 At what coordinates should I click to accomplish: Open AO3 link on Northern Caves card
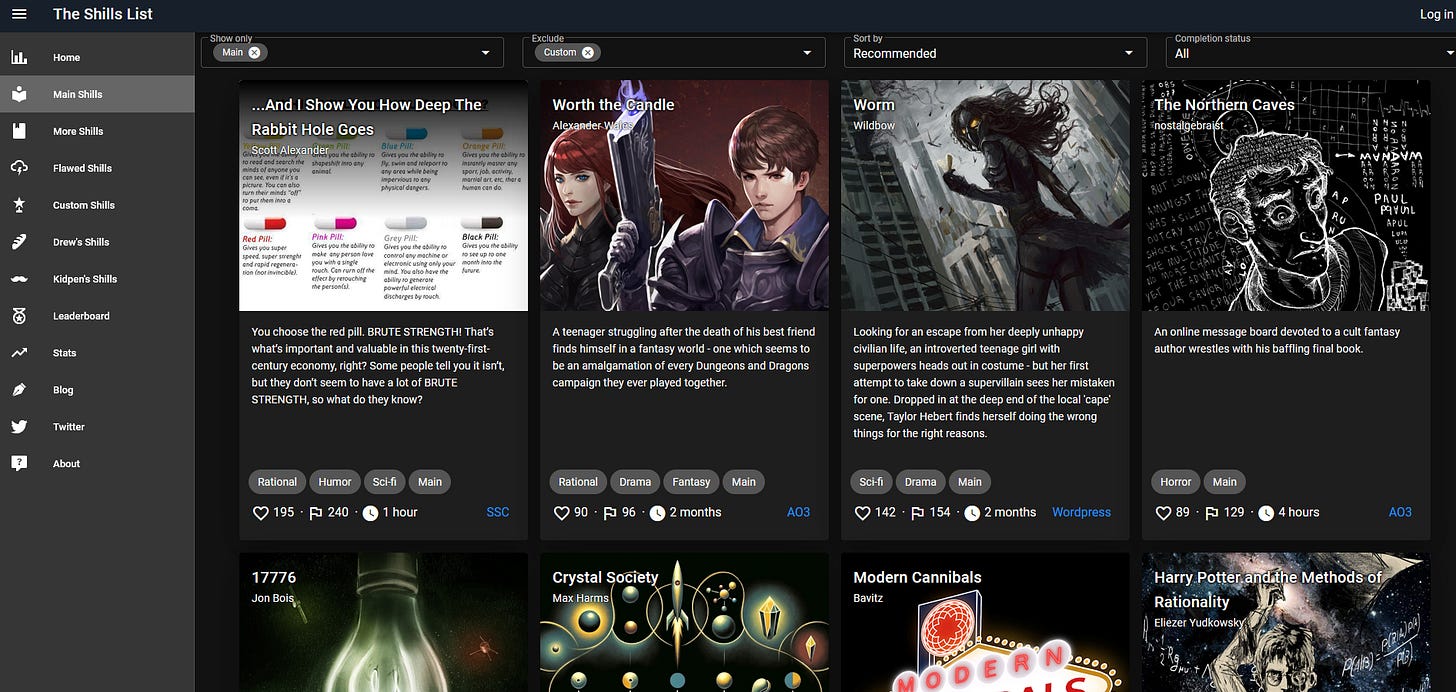(x=1400, y=512)
